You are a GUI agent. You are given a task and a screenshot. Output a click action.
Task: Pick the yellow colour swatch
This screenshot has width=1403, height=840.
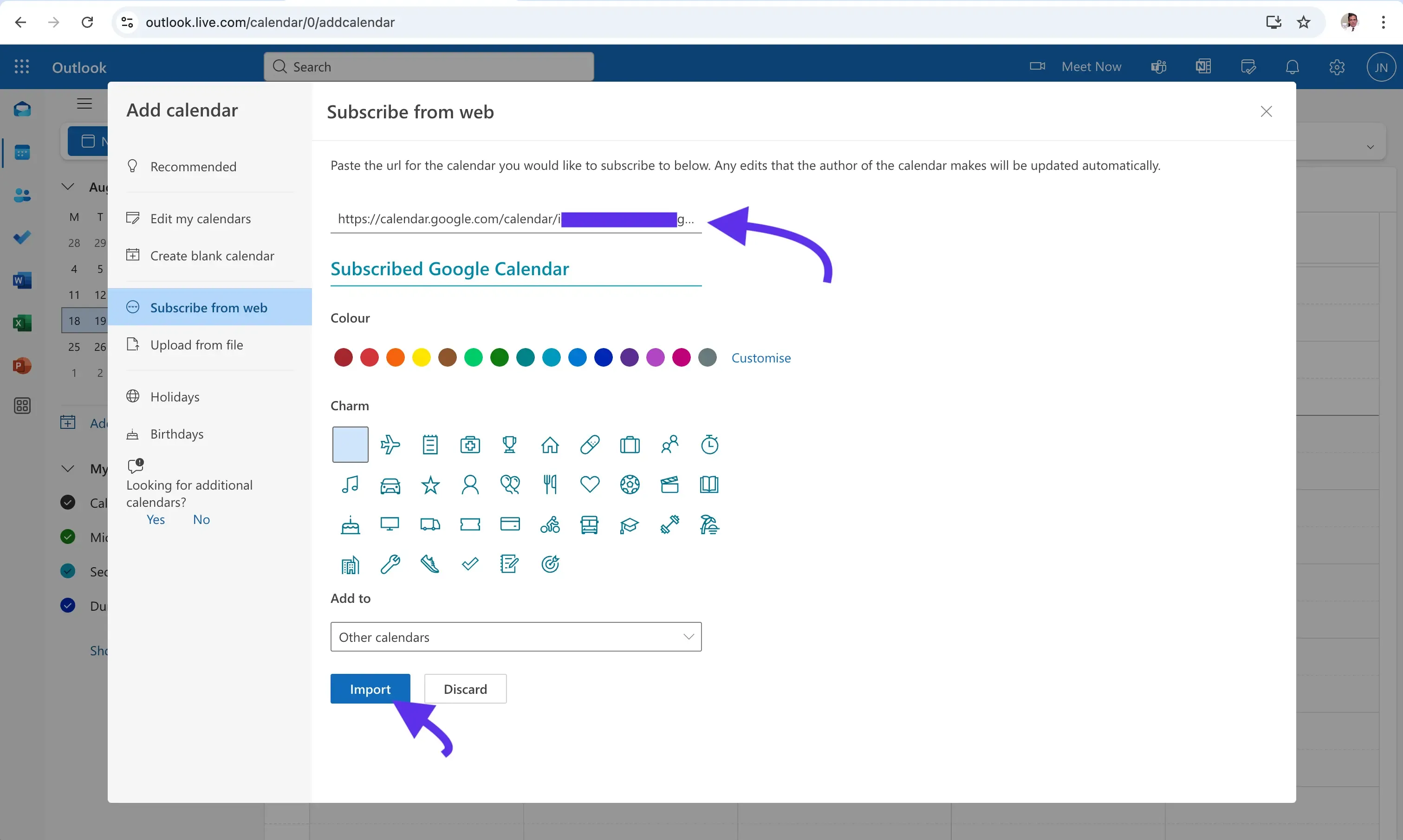tap(421, 357)
